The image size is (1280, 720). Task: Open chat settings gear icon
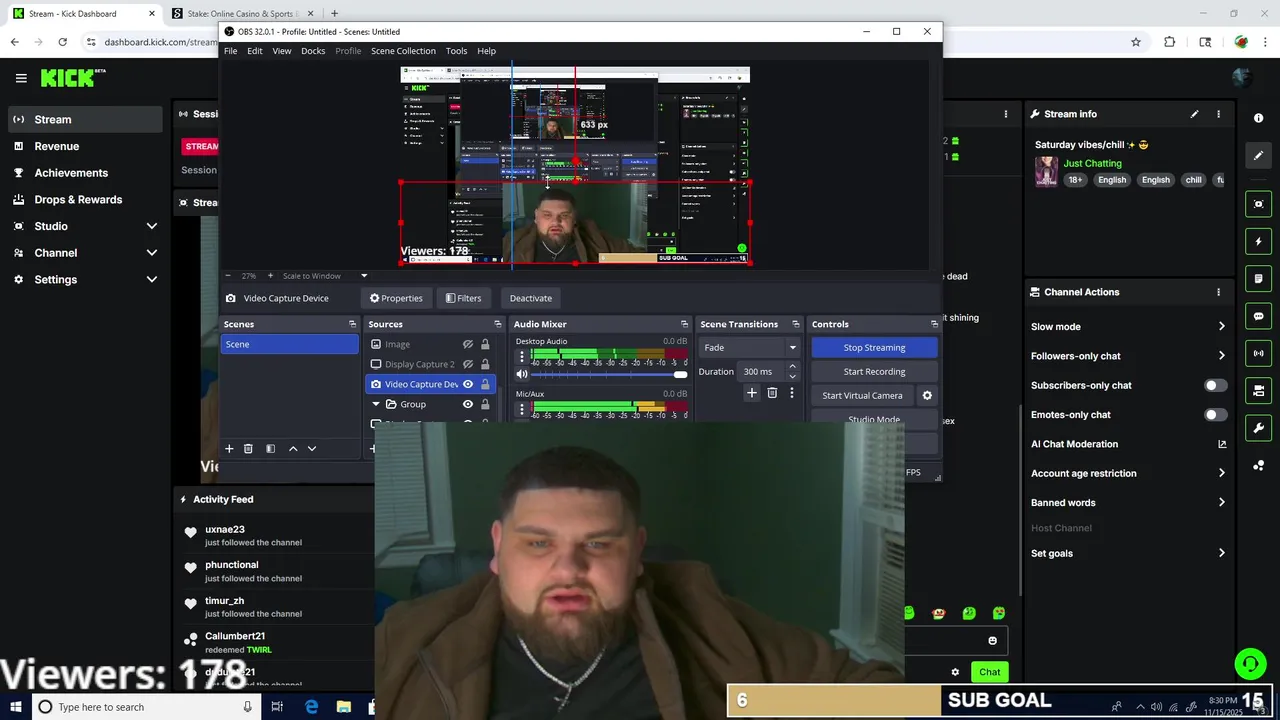coord(955,672)
